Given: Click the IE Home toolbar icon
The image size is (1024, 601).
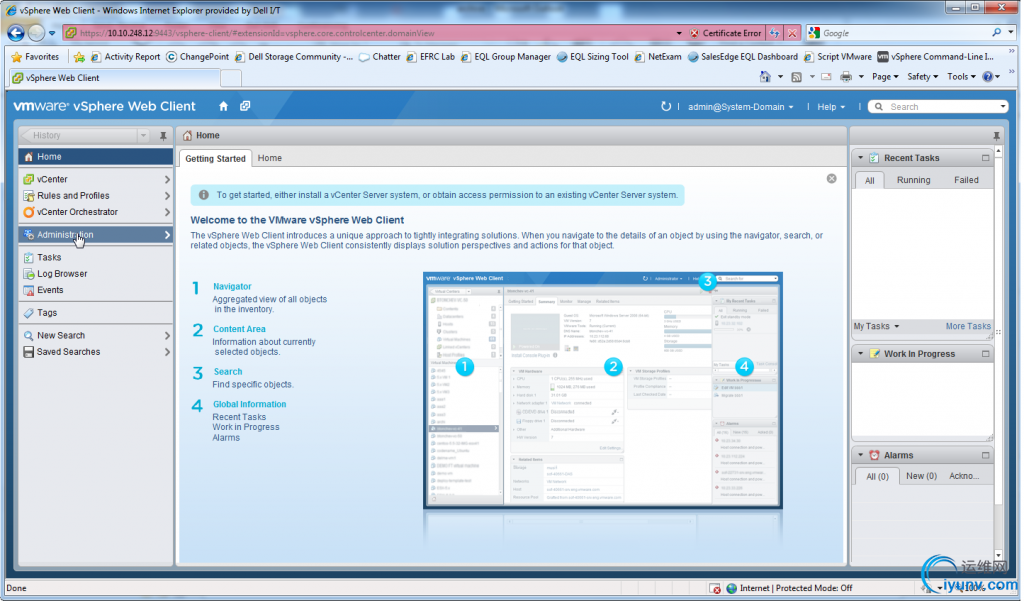Looking at the screenshot, I should [765, 77].
